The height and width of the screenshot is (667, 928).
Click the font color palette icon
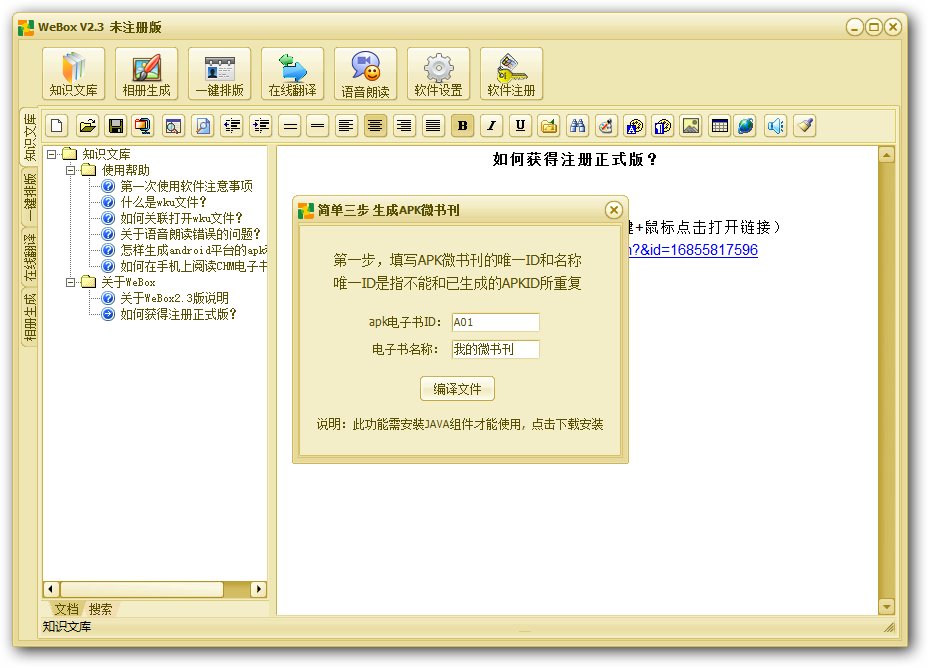(x=634, y=125)
